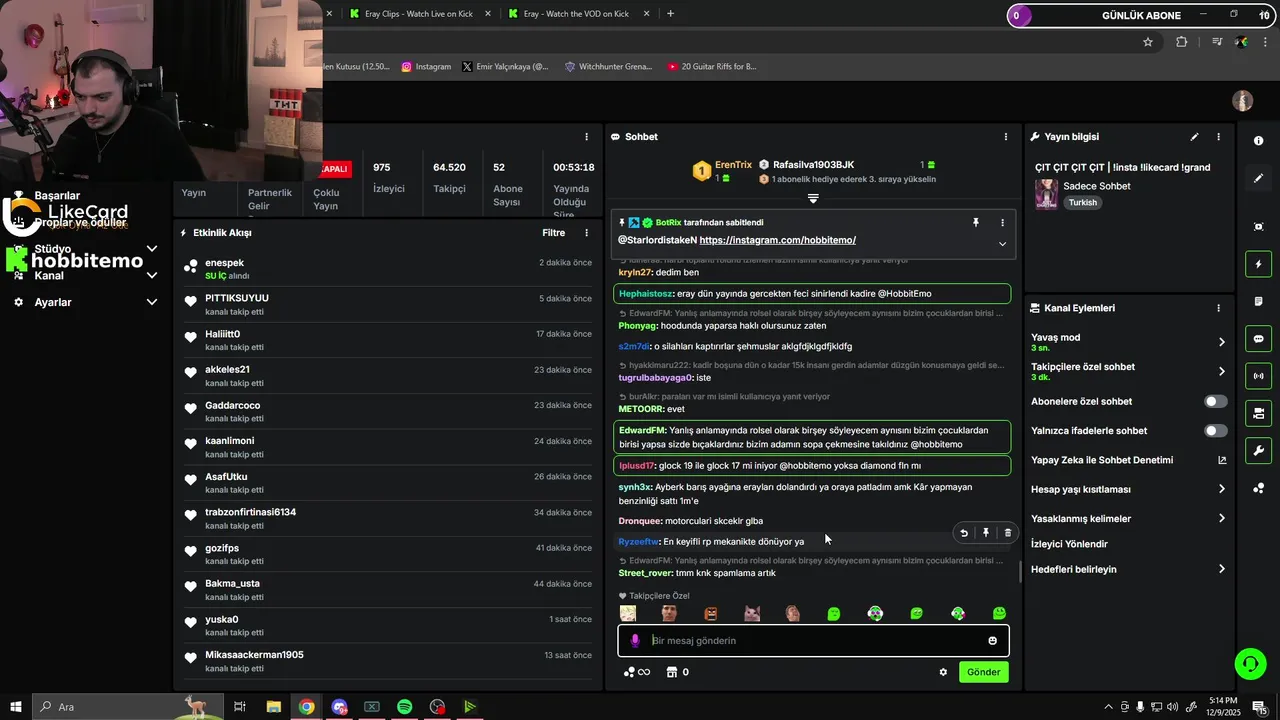Viewport: 1280px width, 720px height.
Task: Expand the Kanal sidebar section
Action: [x=152, y=275]
